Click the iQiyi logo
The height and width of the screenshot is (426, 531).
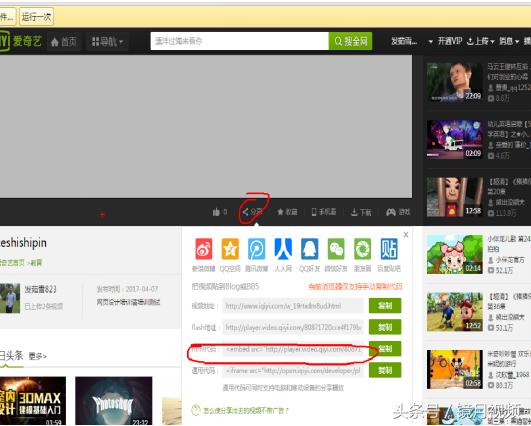point(21,41)
